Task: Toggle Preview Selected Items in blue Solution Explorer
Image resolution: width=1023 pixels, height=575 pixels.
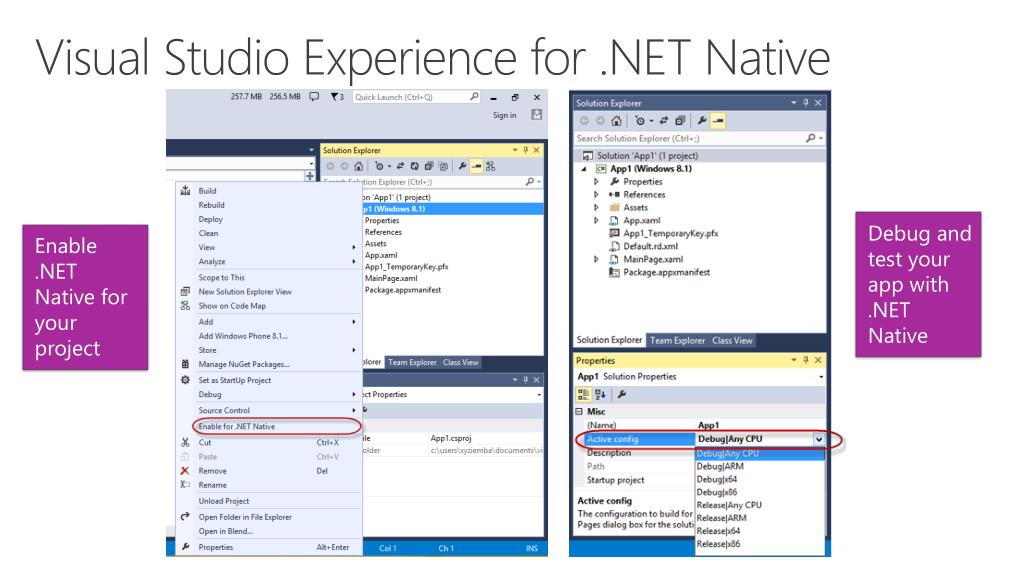Action: (x=718, y=121)
